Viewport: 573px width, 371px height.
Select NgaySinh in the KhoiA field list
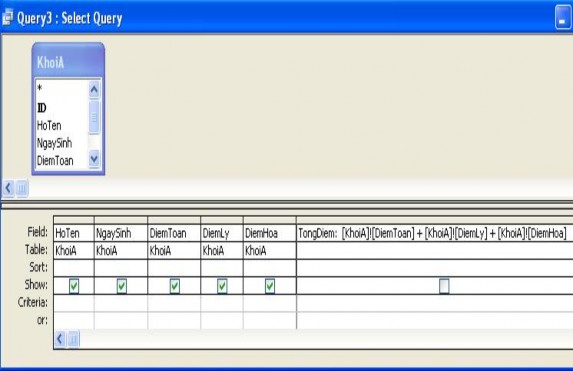pyautogui.click(x=54, y=143)
